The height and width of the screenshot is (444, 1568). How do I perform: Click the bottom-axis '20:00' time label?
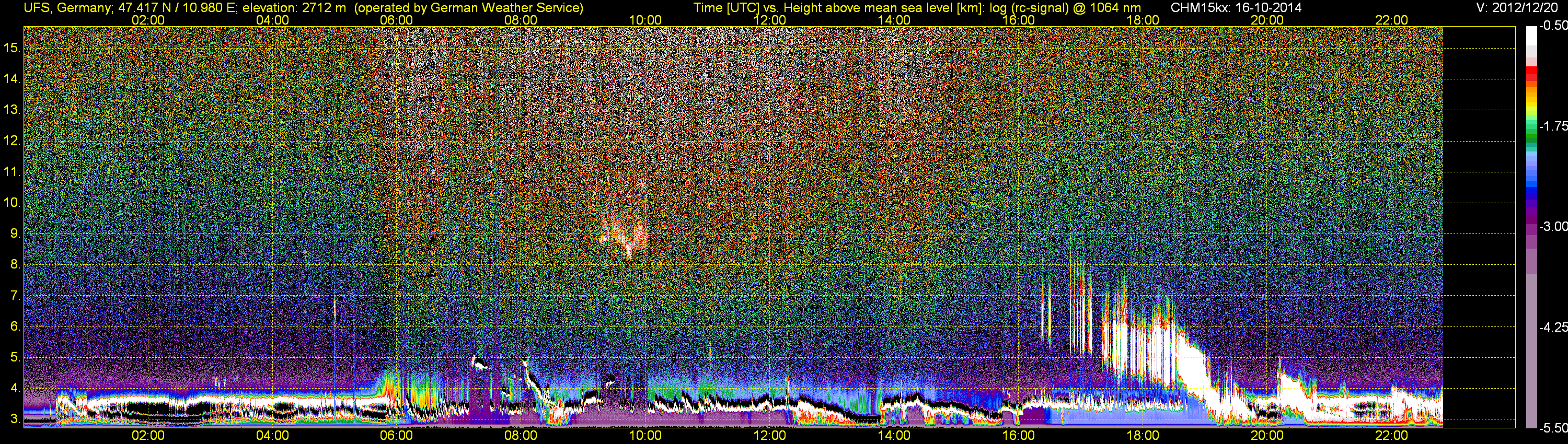point(1267,436)
